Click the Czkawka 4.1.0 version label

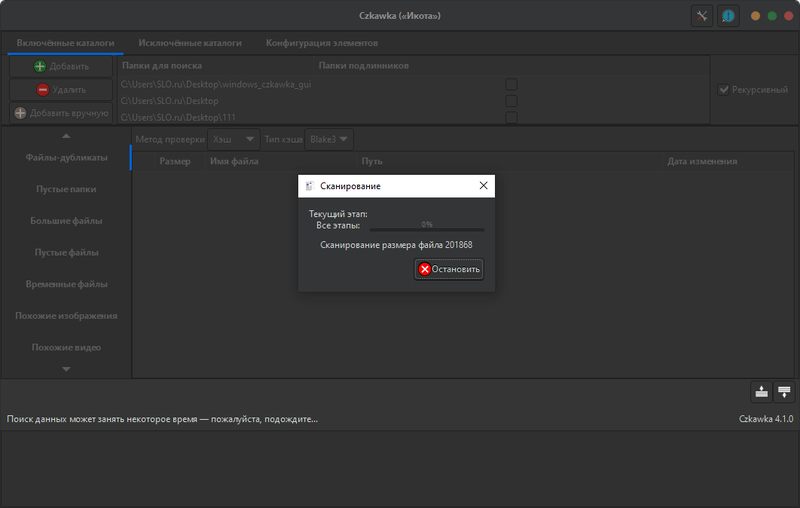tap(766, 419)
